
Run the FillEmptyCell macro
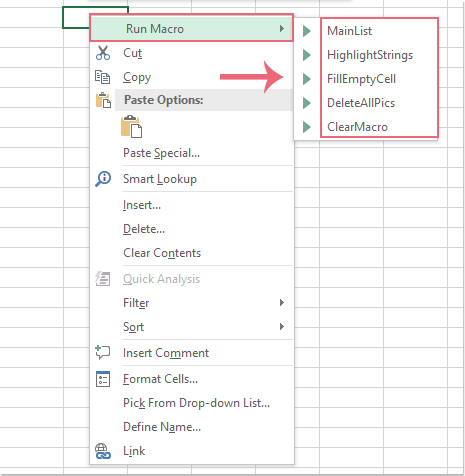pos(361,79)
